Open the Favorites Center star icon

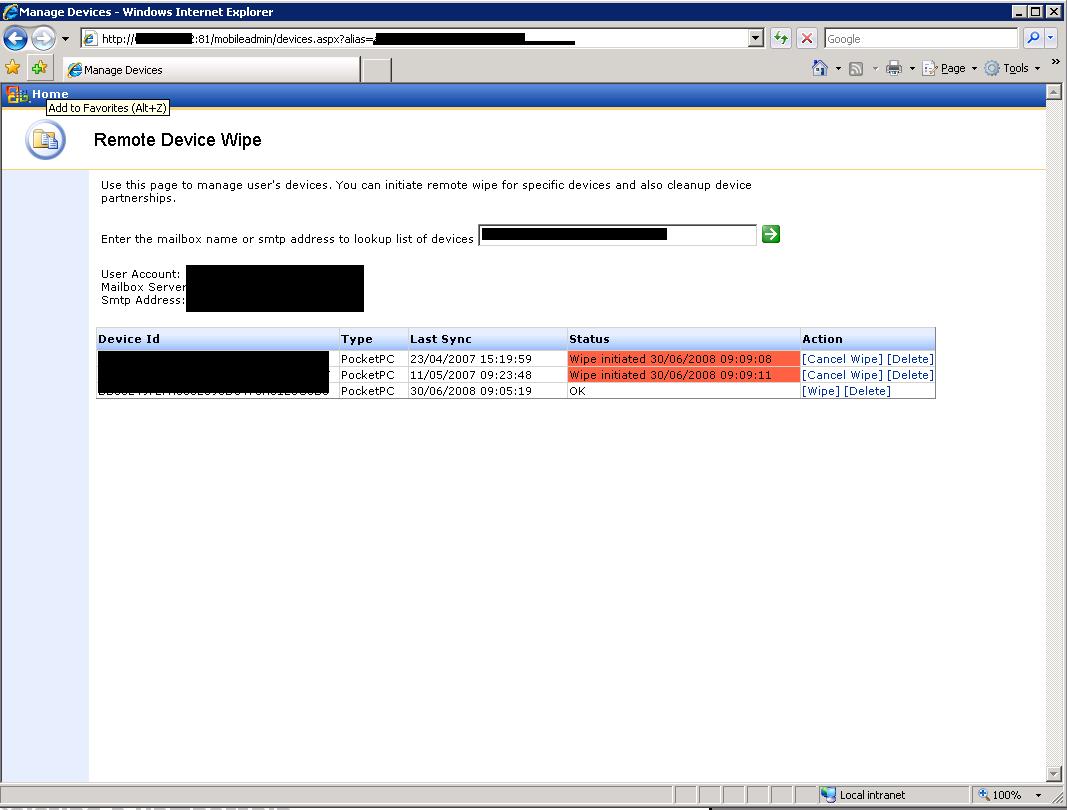12,67
